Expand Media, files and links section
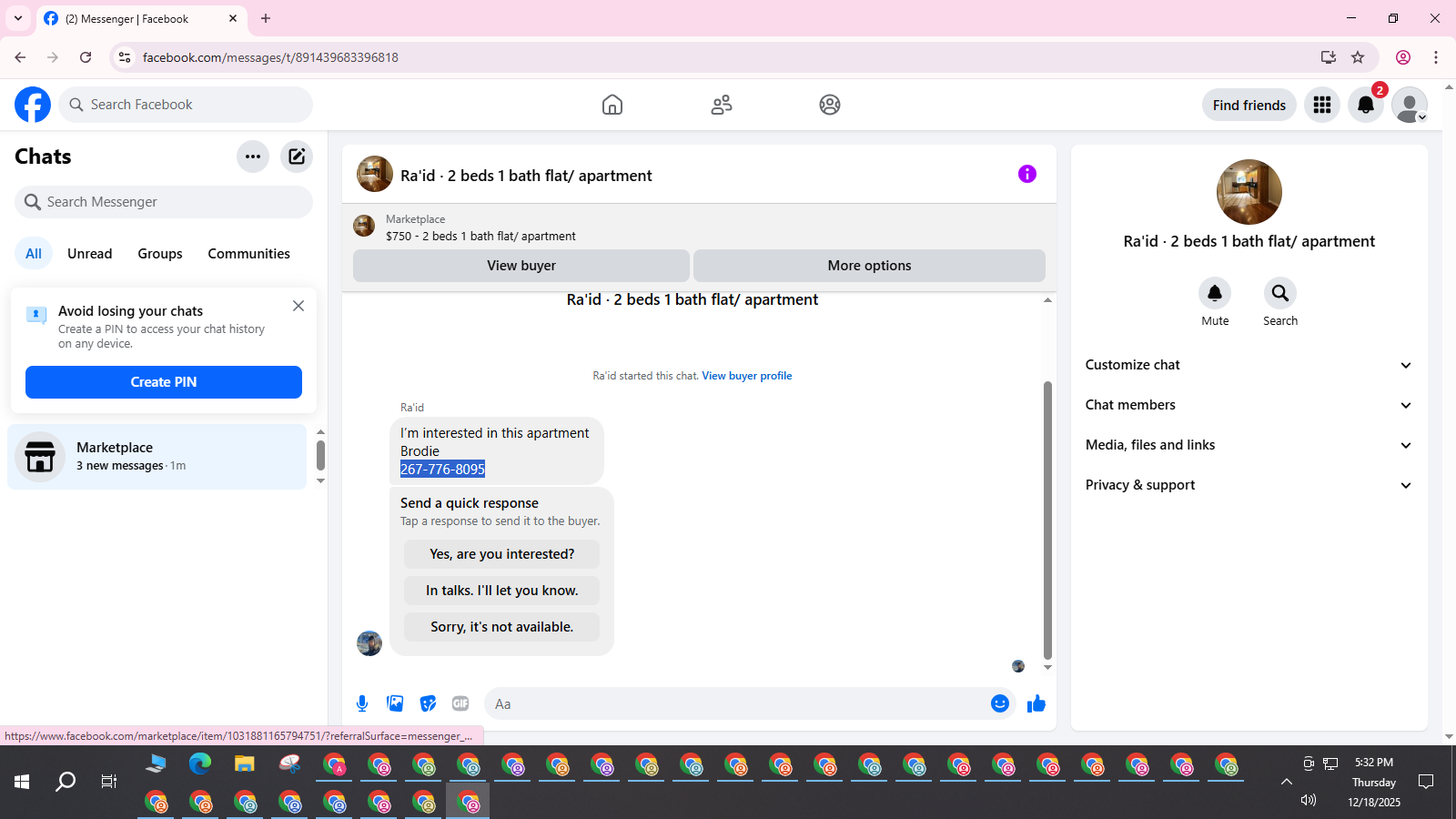This screenshot has width=1456, height=819. [x=1249, y=445]
